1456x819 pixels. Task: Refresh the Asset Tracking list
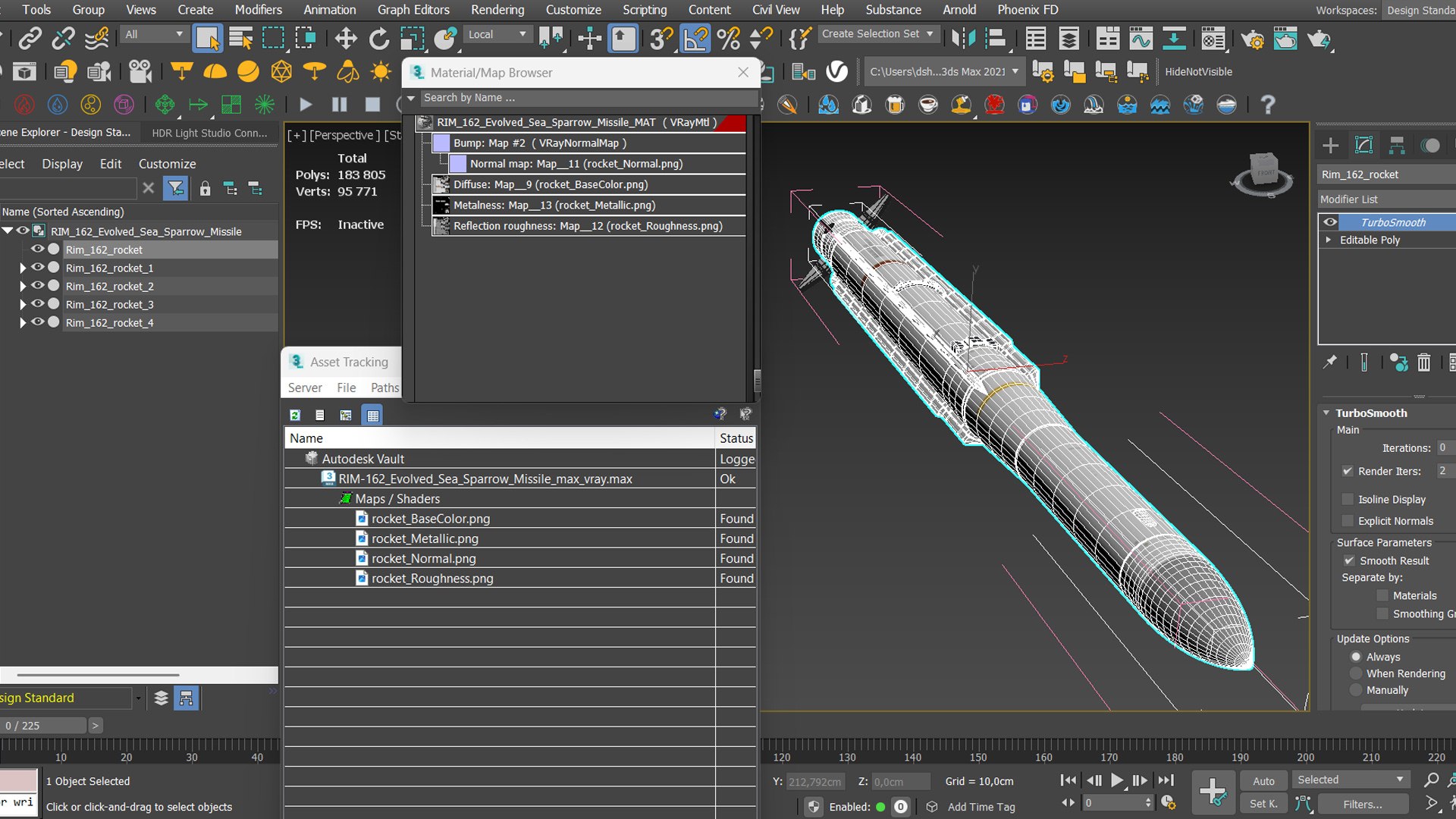(x=295, y=415)
